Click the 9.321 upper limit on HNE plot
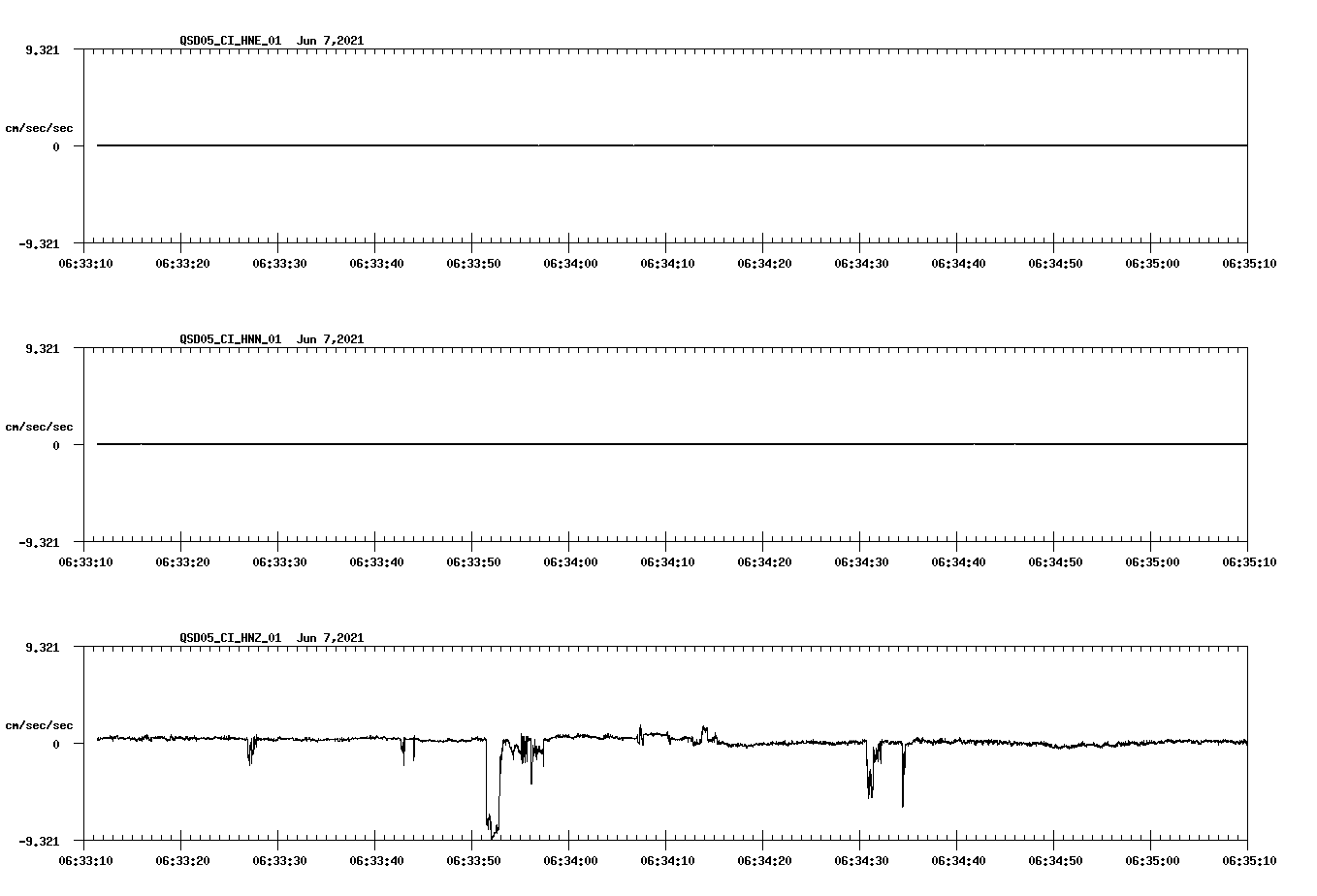This screenshot has height=896, width=1317. tap(42, 49)
